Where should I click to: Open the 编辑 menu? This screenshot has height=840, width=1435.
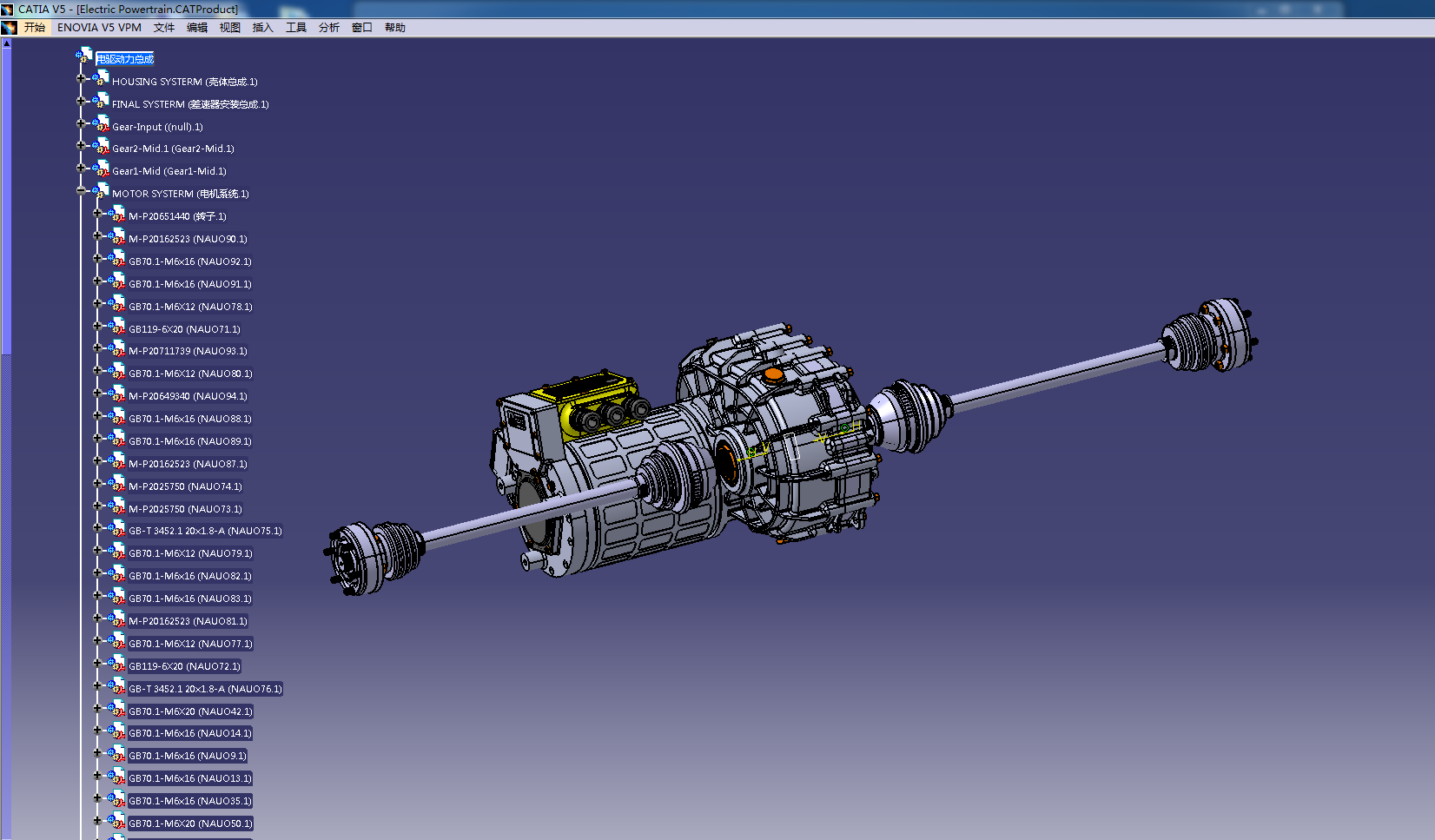point(197,28)
